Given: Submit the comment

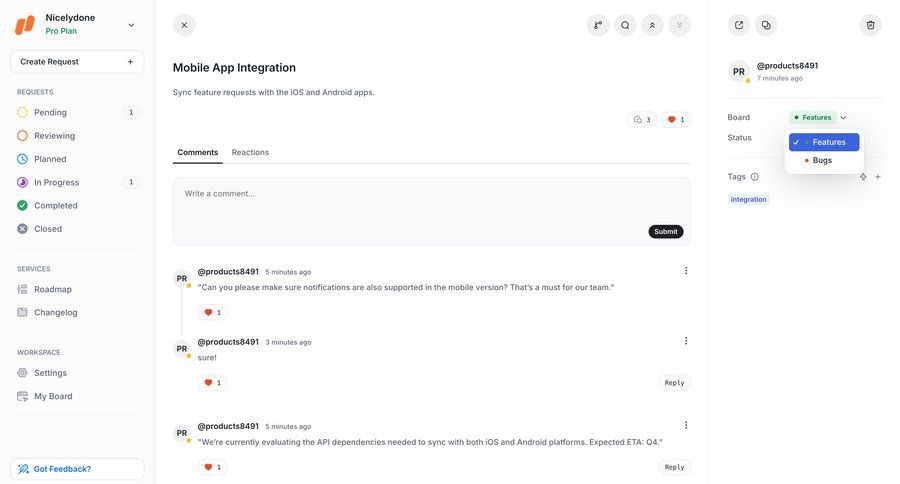Looking at the screenshot, I should pyautogui.click(x=665, y=231).
